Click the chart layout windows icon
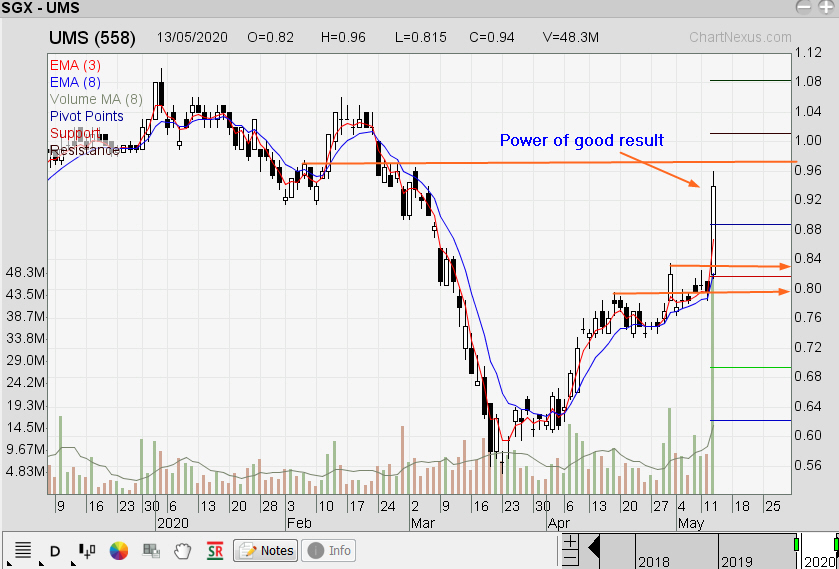The width and height of the screenshot is (839, 569). coord(151,550)
